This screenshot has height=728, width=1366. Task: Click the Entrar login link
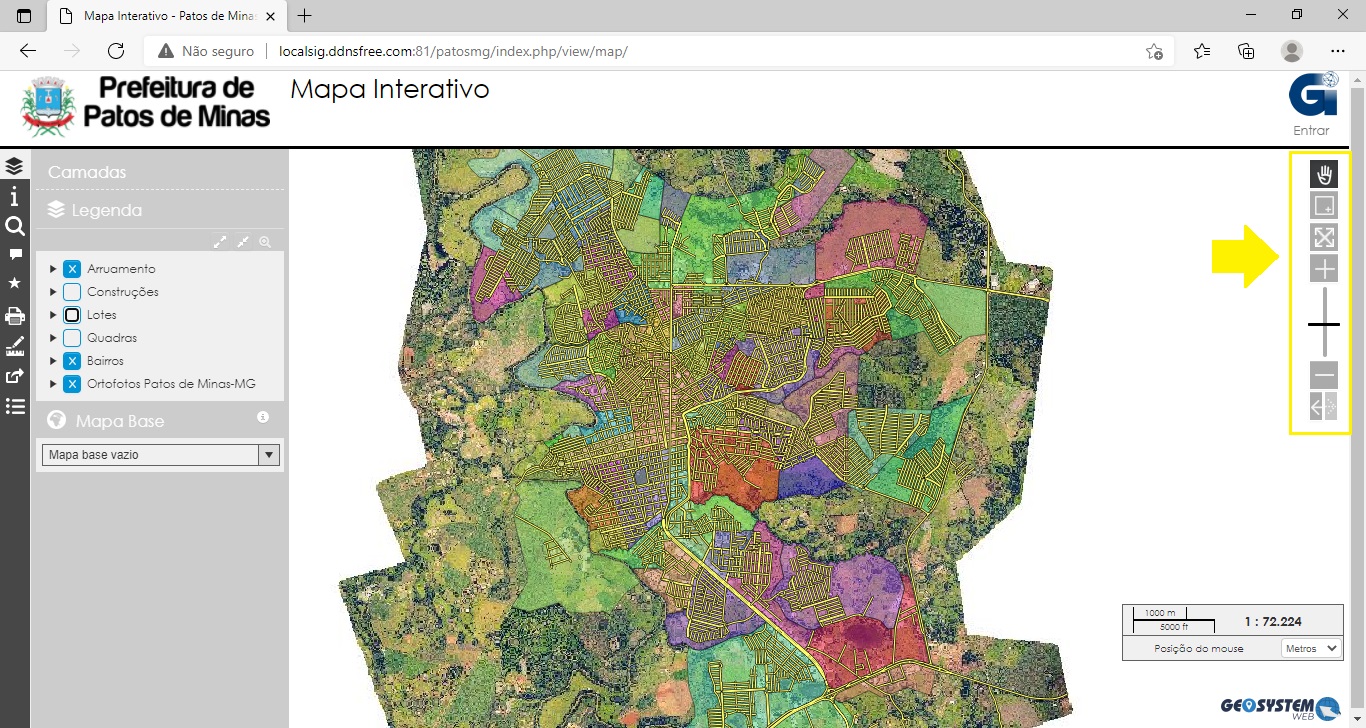(x=1311, y=130)
